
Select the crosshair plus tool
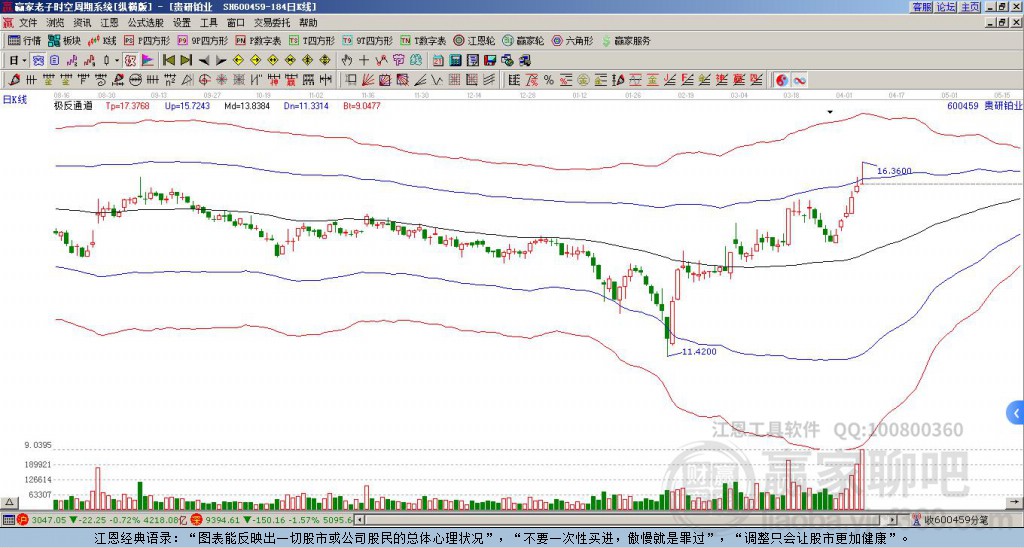[x=364, y=61]
